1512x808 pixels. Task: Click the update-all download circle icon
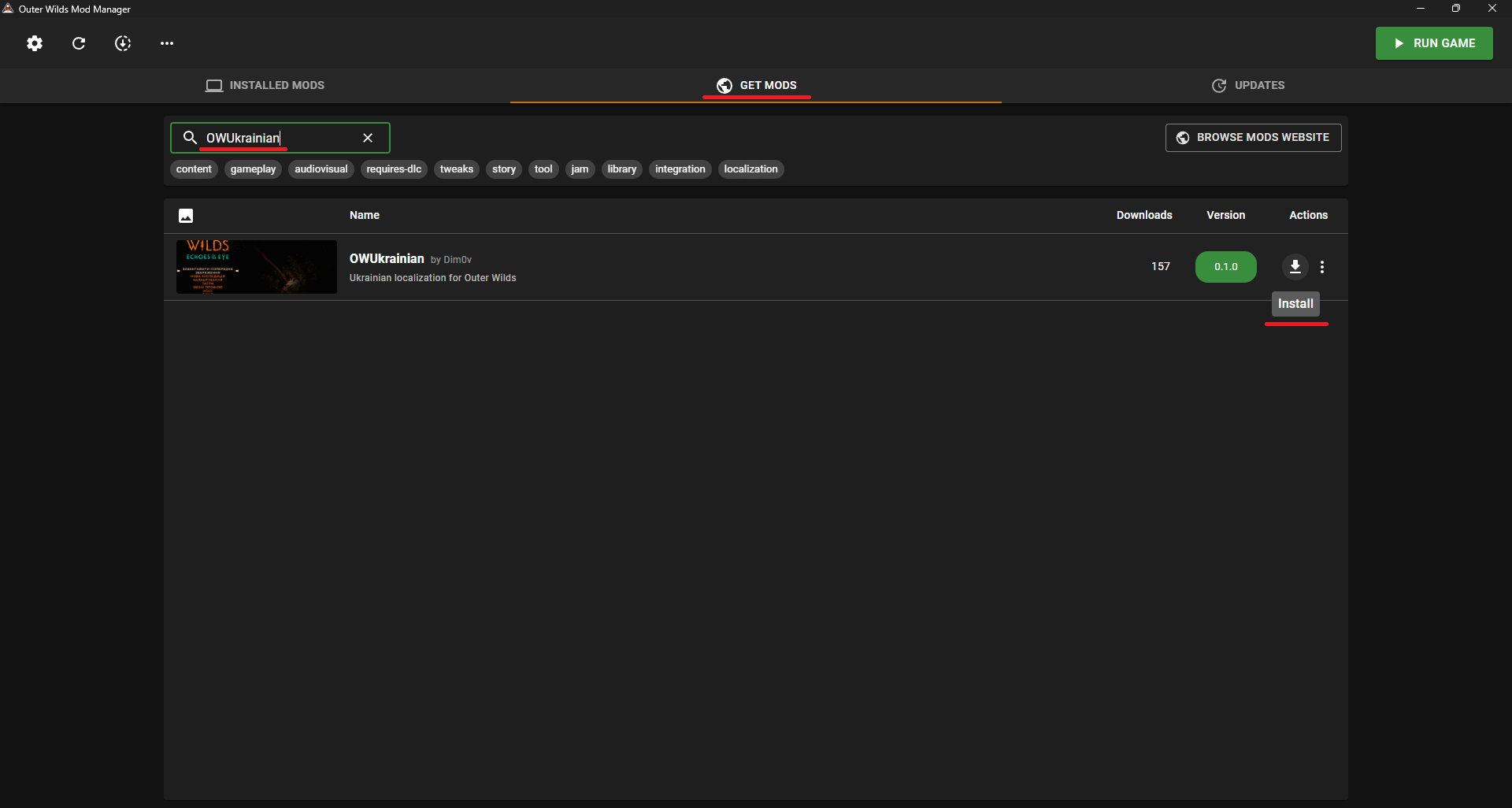pos(123,43)
